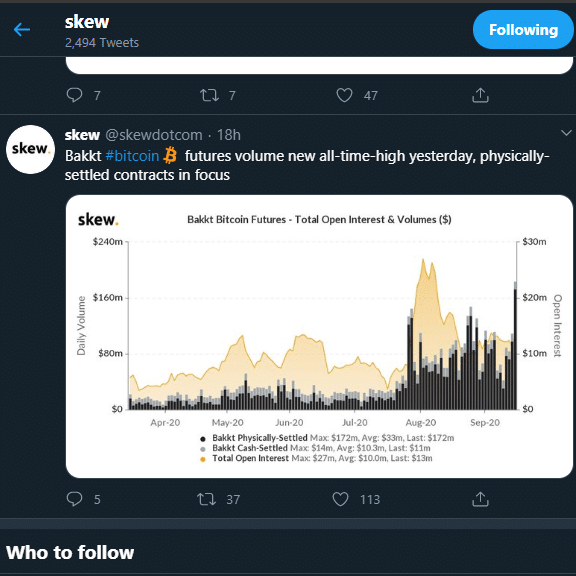Share the upper tweet via share icon
The width and height of the screenshot is (576, 576).
tap(480, 95)
